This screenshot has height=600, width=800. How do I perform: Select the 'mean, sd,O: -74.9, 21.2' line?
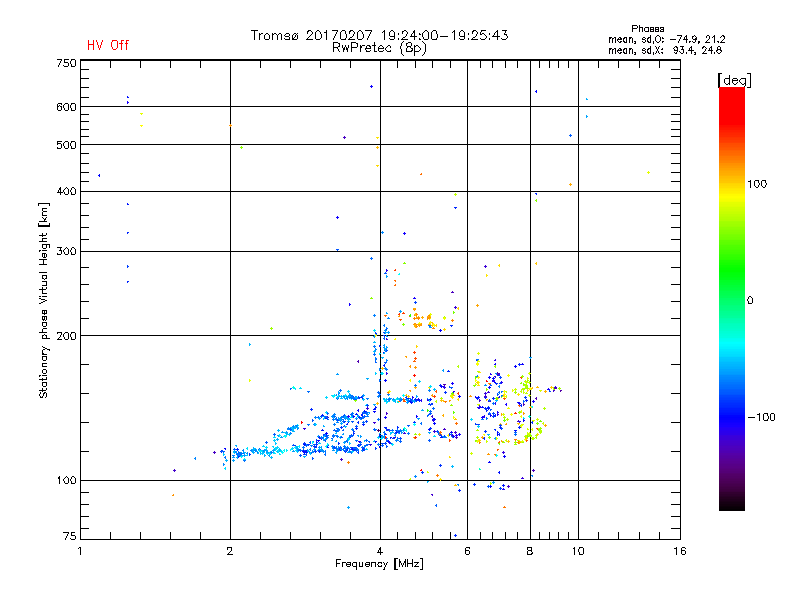click(666, 39)
